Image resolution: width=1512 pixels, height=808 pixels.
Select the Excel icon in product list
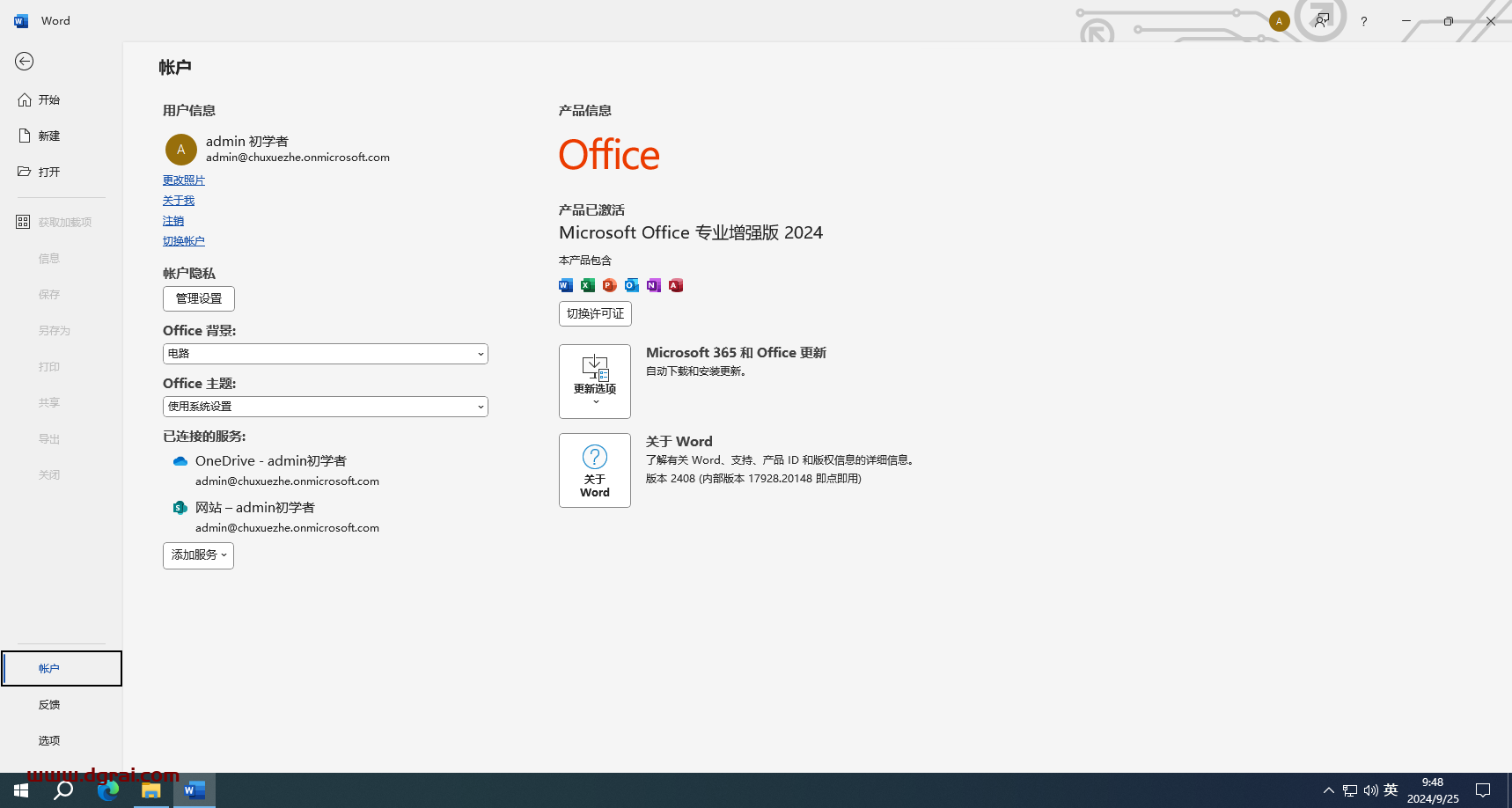coord(587,284)
